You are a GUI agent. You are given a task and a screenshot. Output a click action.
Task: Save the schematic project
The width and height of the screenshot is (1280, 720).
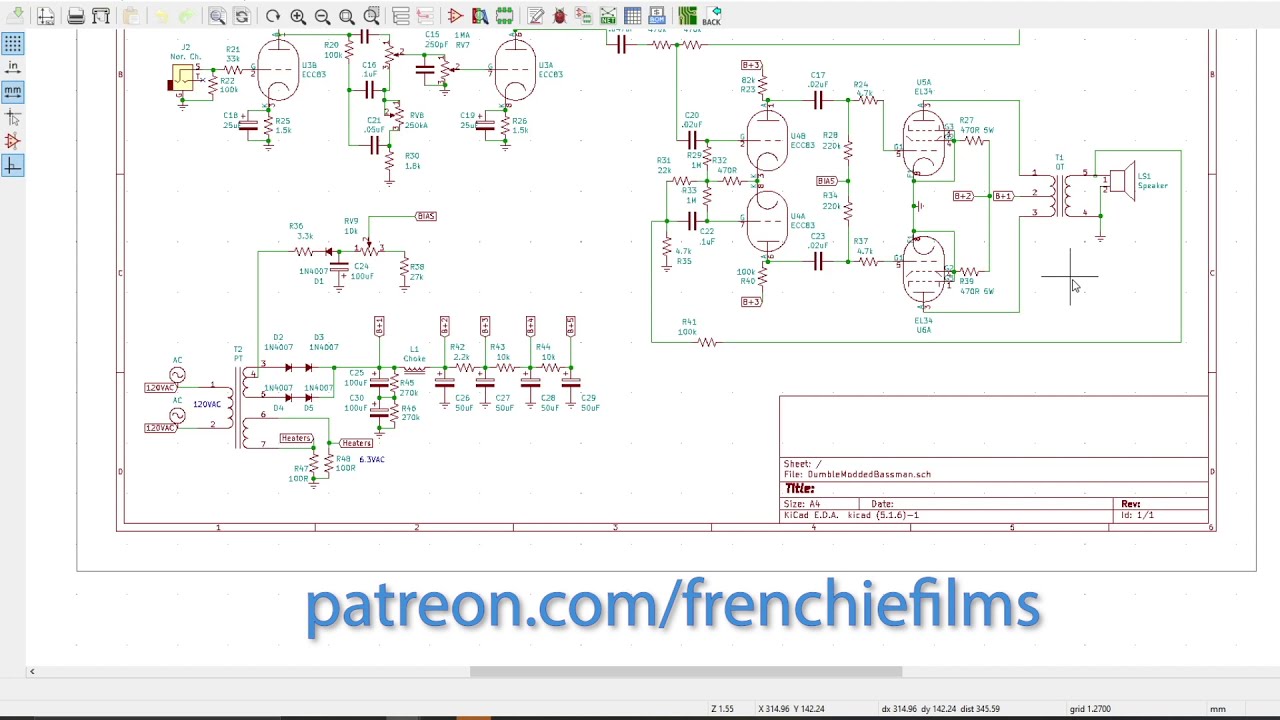17,16
